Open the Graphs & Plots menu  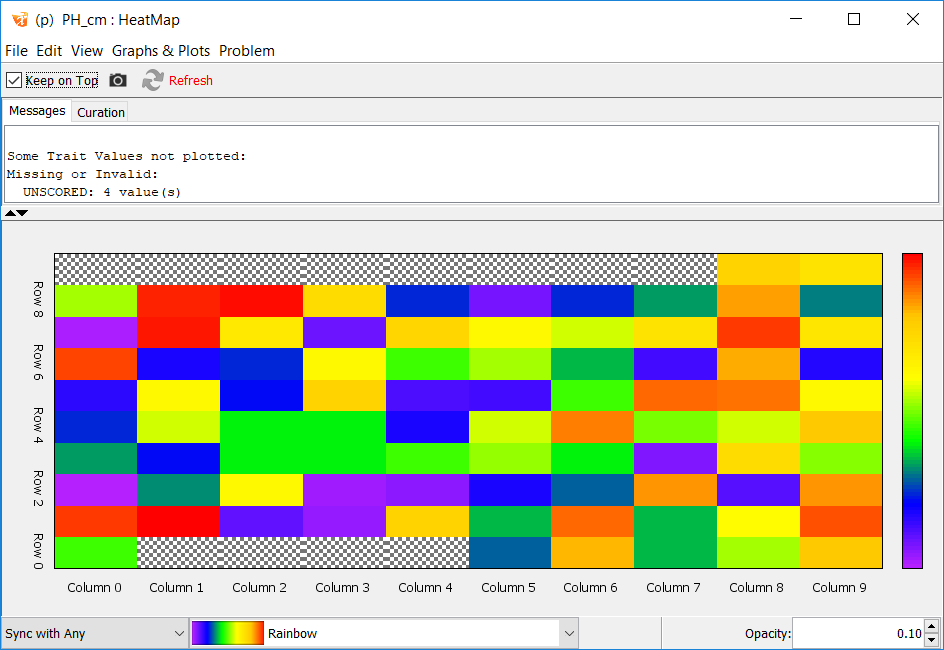pyautogui.click(x=161, y=51)
